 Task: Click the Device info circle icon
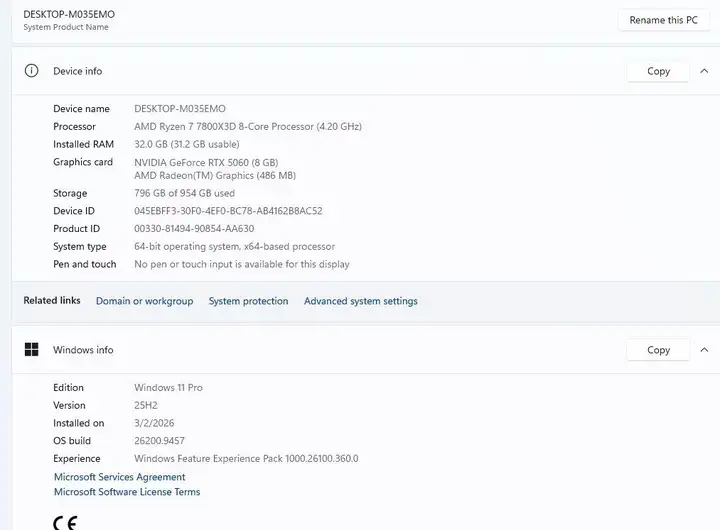31,71
